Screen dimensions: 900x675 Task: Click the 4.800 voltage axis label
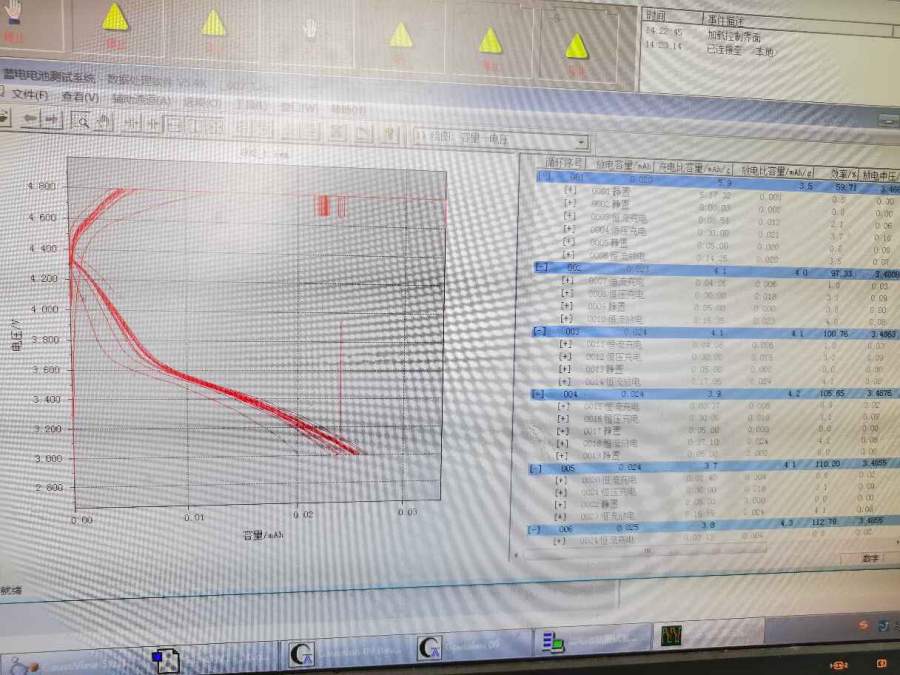click(43, 186)
